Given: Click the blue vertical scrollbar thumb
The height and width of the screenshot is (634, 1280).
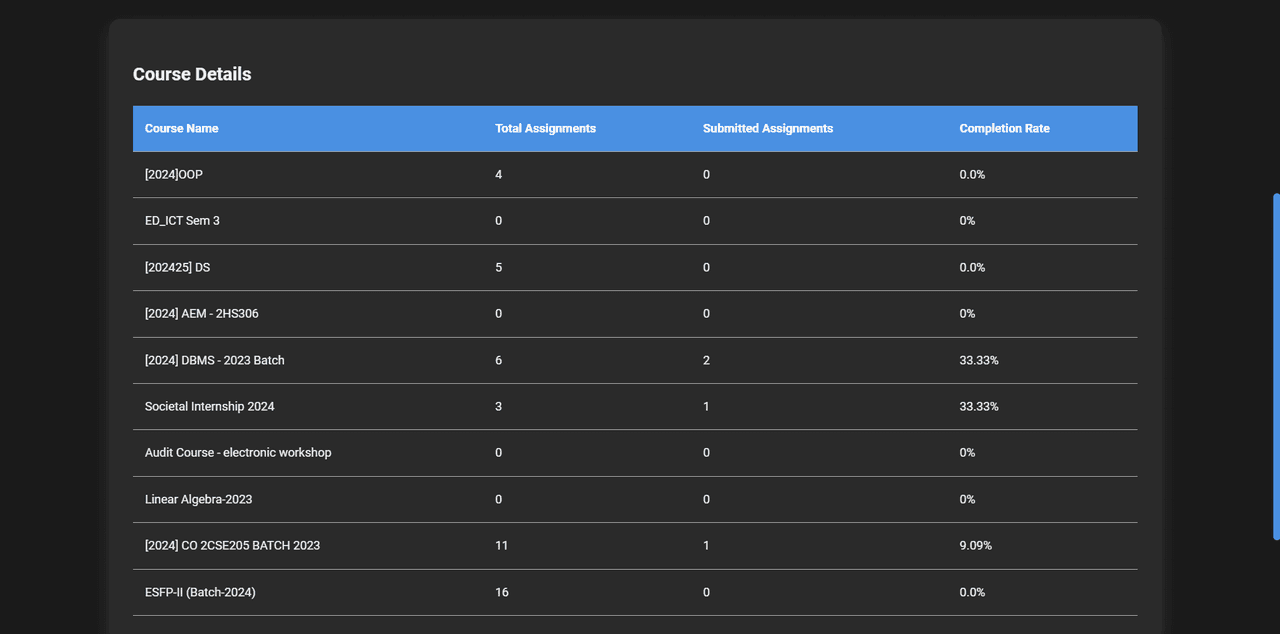Looking at the screenshot, I should 1275,366.
